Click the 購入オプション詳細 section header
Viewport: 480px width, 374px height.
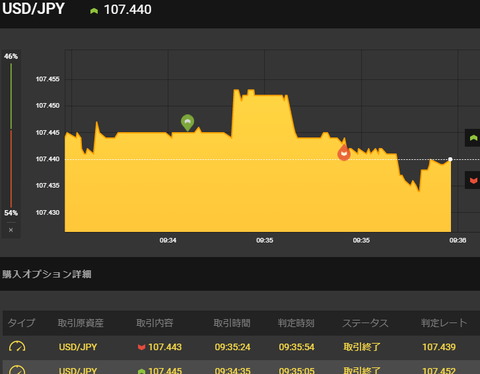(x=47, y=274)
